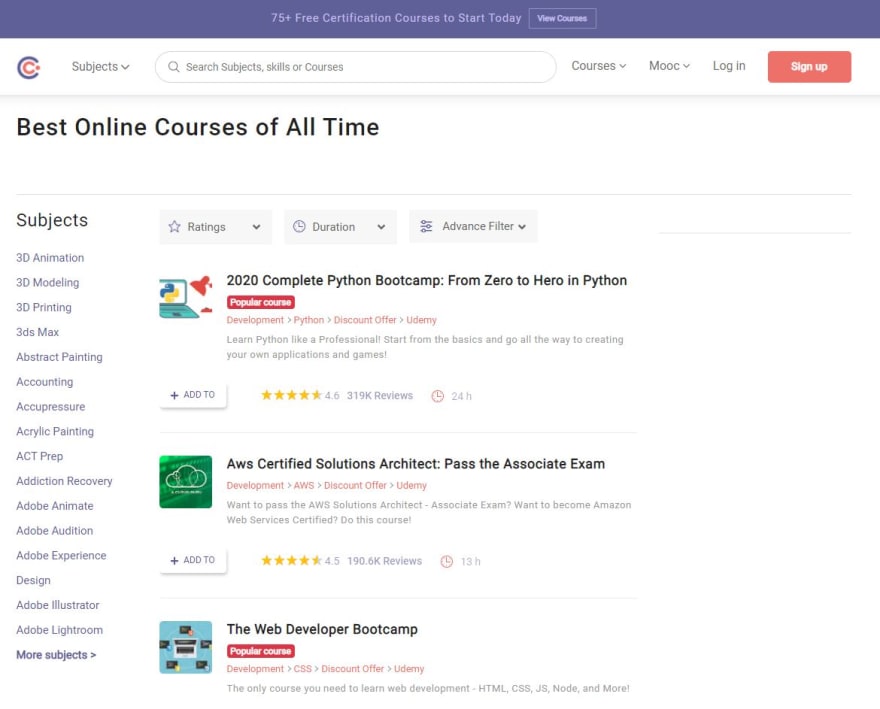This screenshot has width=880, height=709.
Task: Select 3ds Max subject
Action: pyautogui.click(x=38, y=332)
